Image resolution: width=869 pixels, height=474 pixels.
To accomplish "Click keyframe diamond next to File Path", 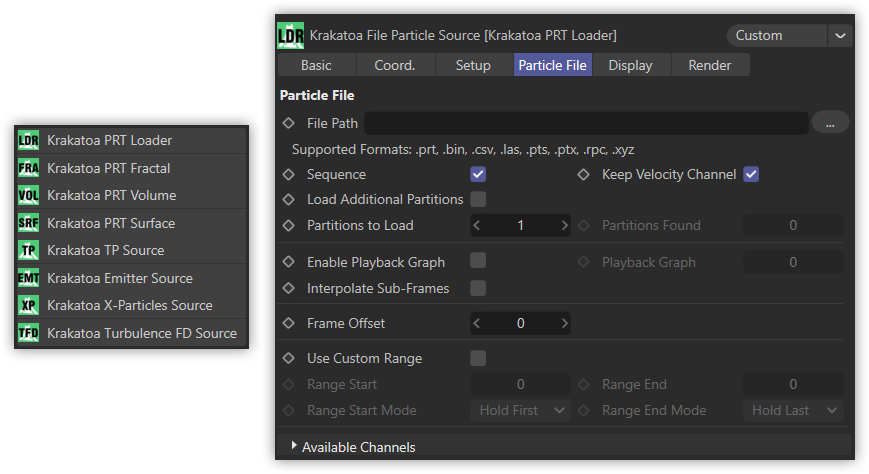I will [x=289, y=123].
